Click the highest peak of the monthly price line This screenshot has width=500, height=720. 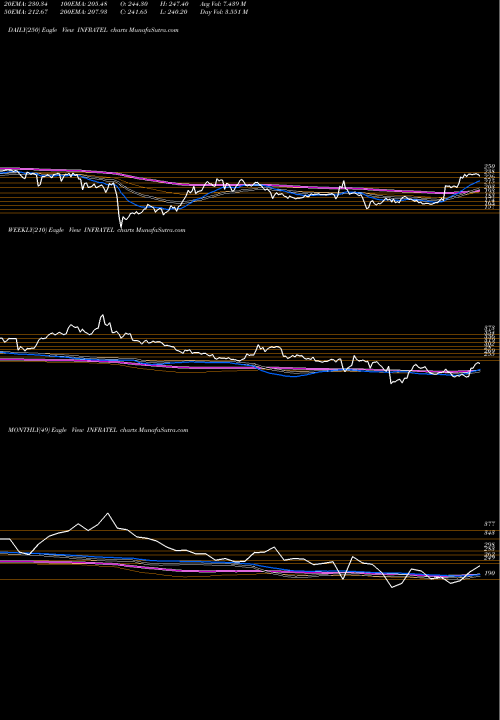(108, 513)
